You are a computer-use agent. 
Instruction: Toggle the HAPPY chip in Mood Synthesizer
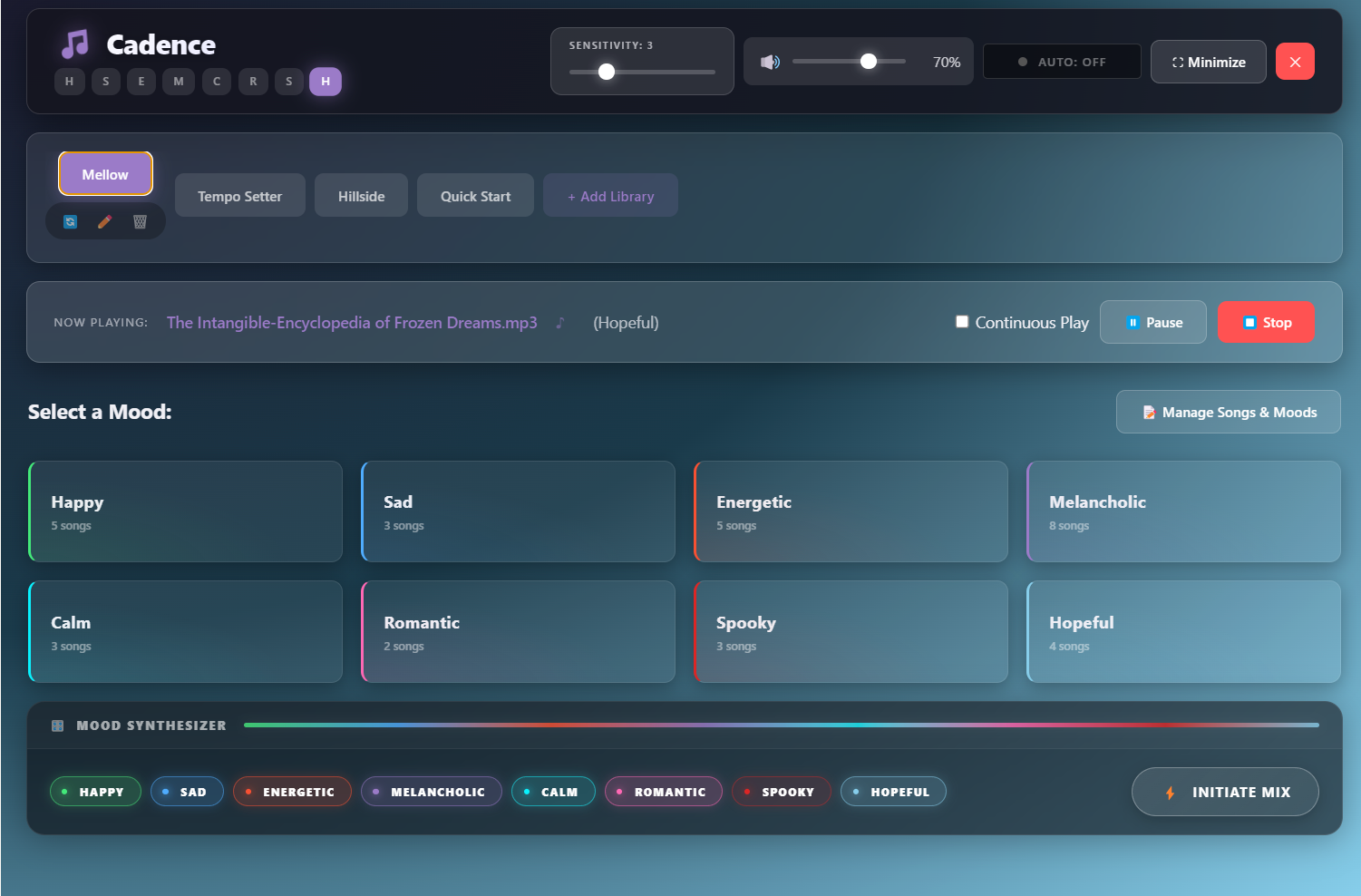click(95, 792)
